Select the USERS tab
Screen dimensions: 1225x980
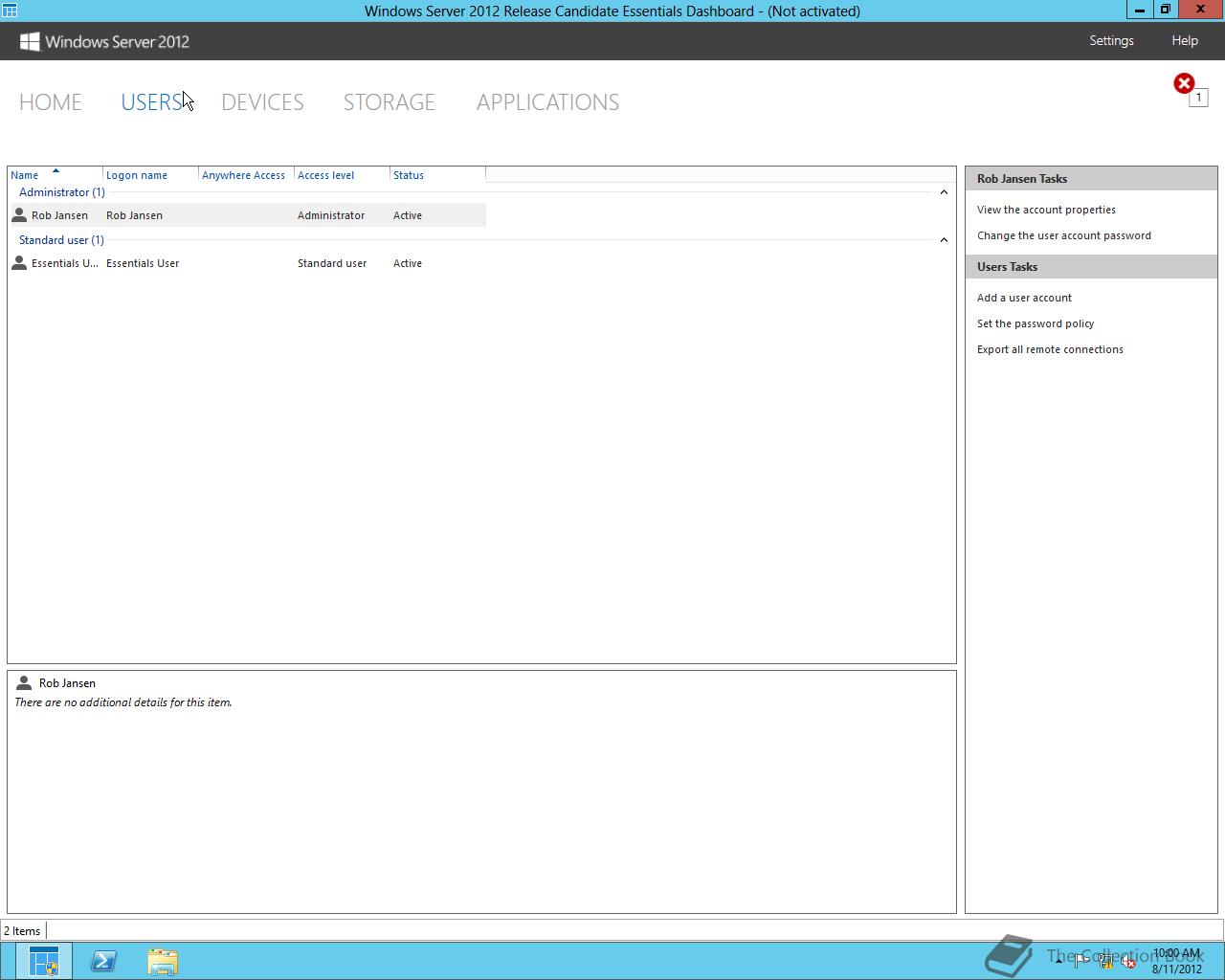151,102
